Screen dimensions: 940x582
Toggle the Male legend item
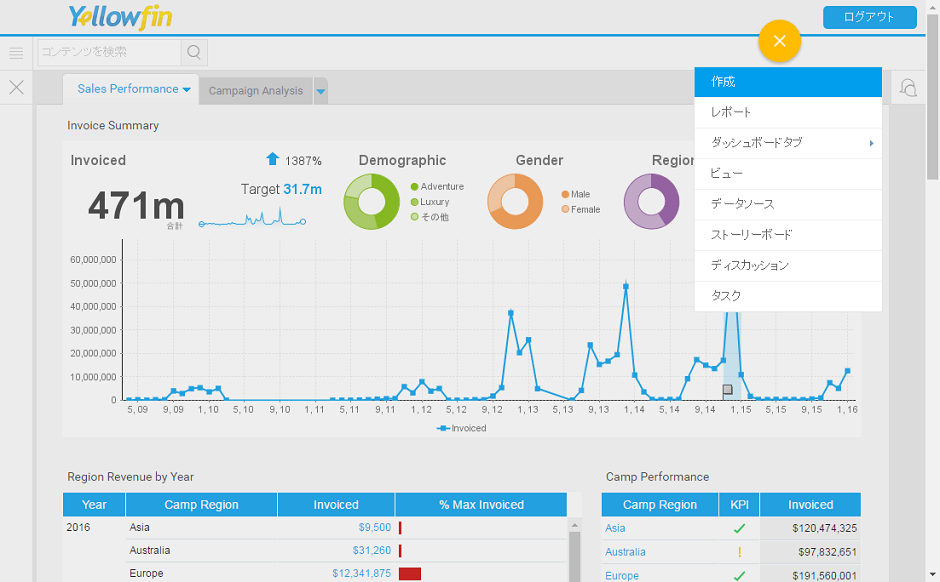[x=576, y=194]
